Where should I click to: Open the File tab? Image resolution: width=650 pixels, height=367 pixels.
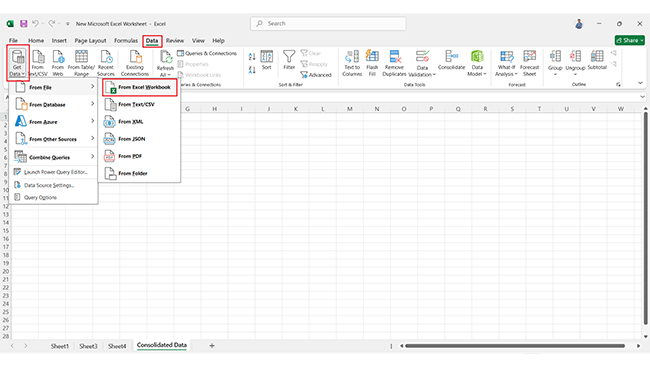click(x=13, y=41)
